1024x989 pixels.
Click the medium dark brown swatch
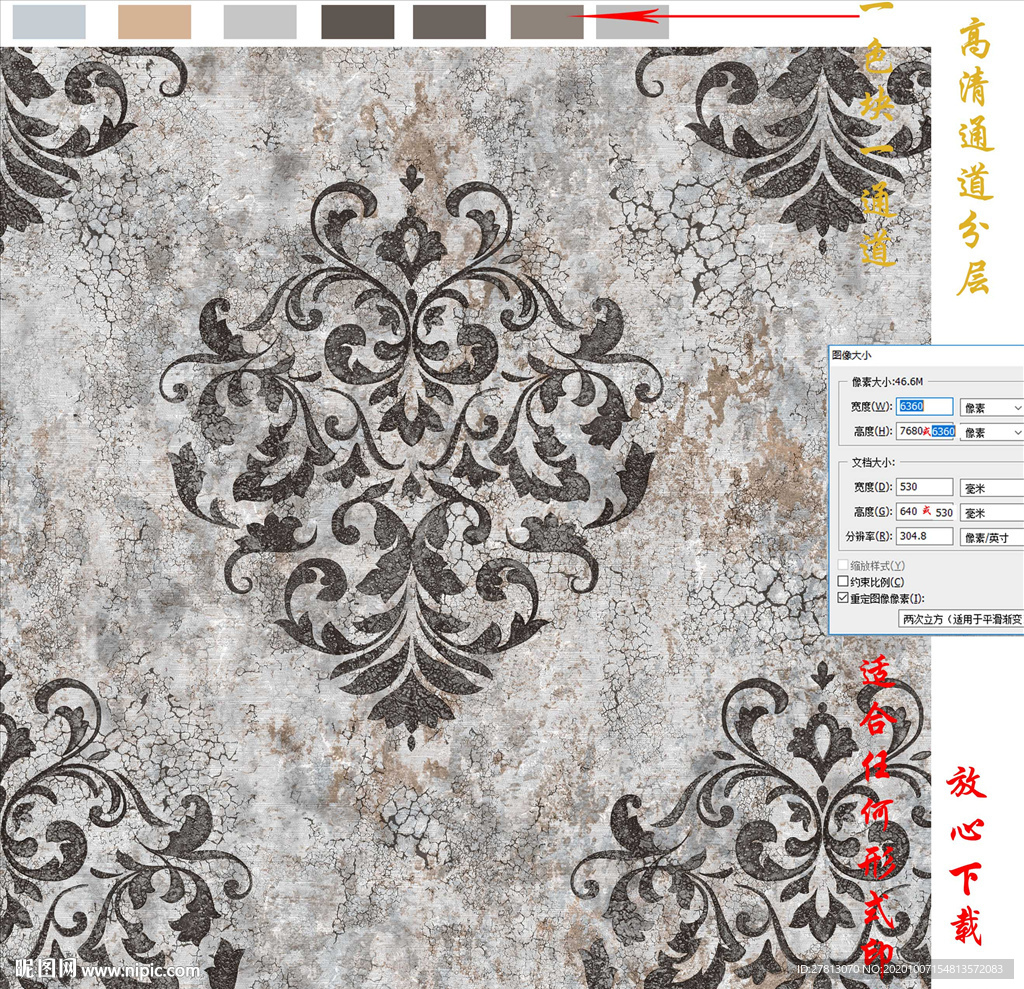(x=449, y=22)
